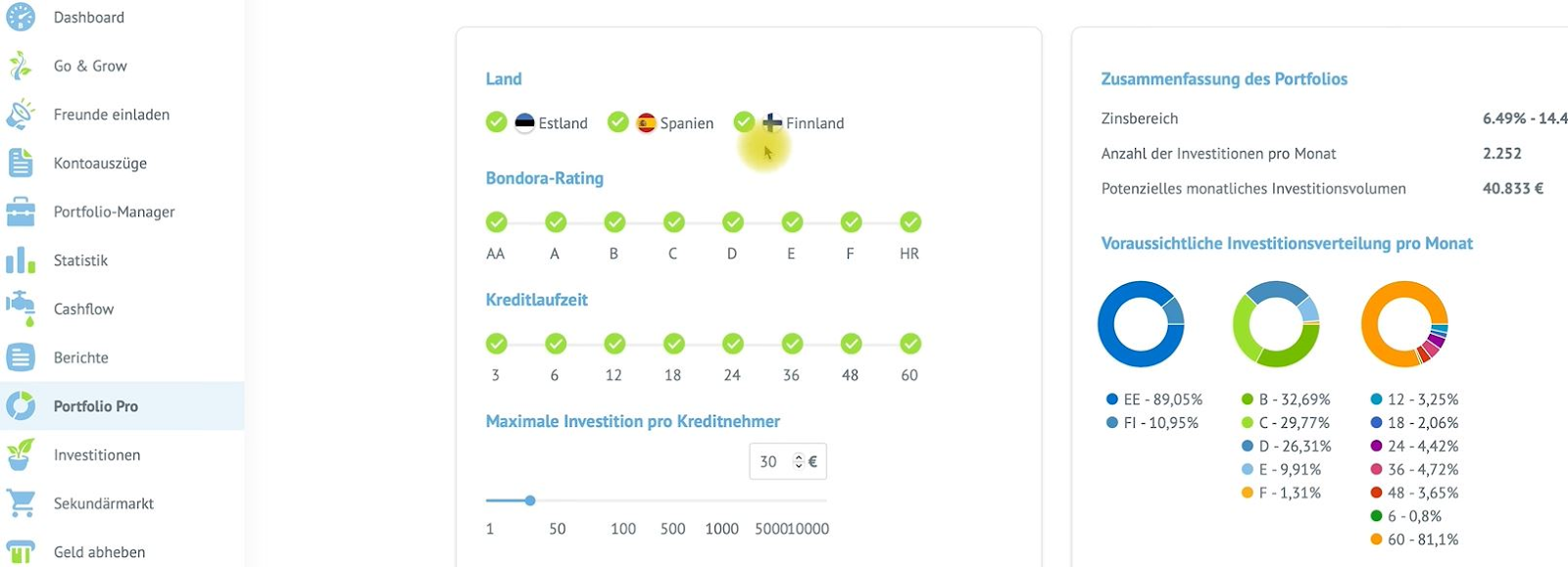Click the stepper arrows of investment field
The width and height of the screenshot is (1568, 567).
pyautogui.click(x=799, y=461)
